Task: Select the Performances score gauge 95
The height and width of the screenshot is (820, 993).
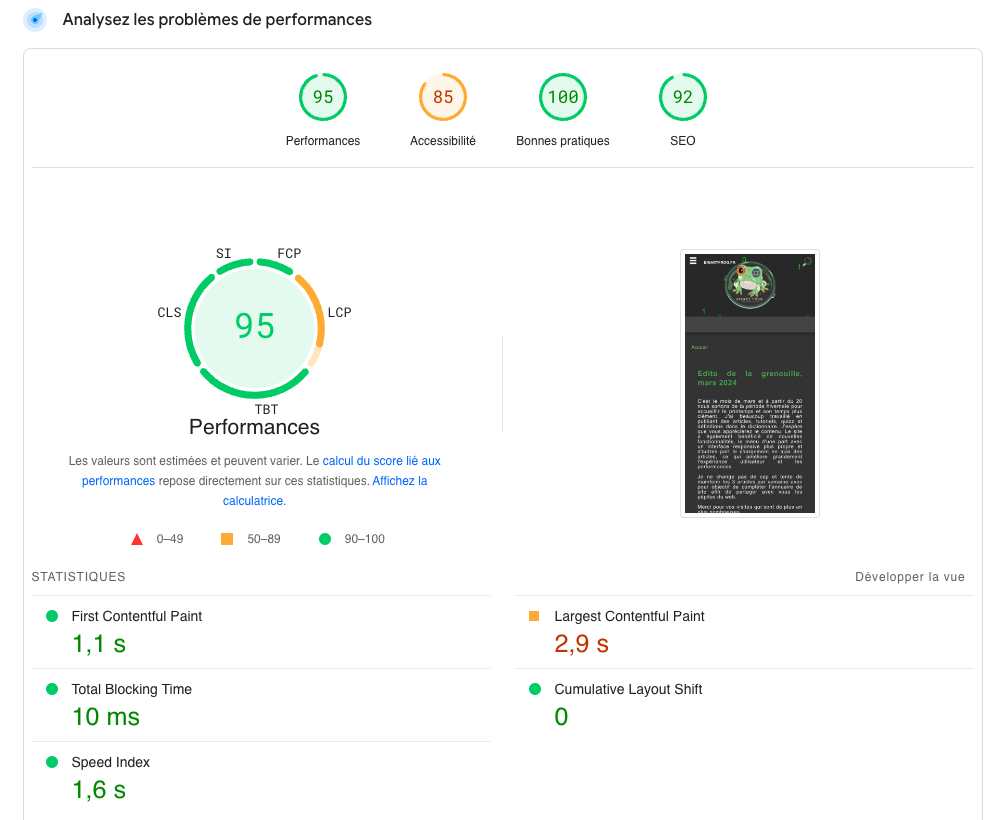Action: pyautogui.click(x=322, y=98)
